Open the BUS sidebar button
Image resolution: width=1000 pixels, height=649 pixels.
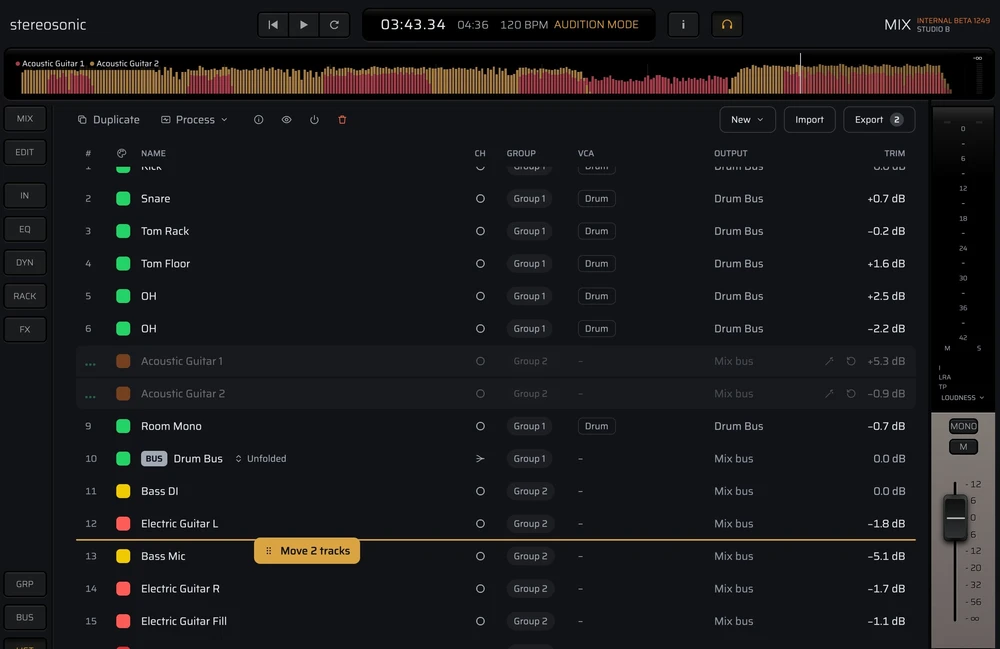(25, 617)
